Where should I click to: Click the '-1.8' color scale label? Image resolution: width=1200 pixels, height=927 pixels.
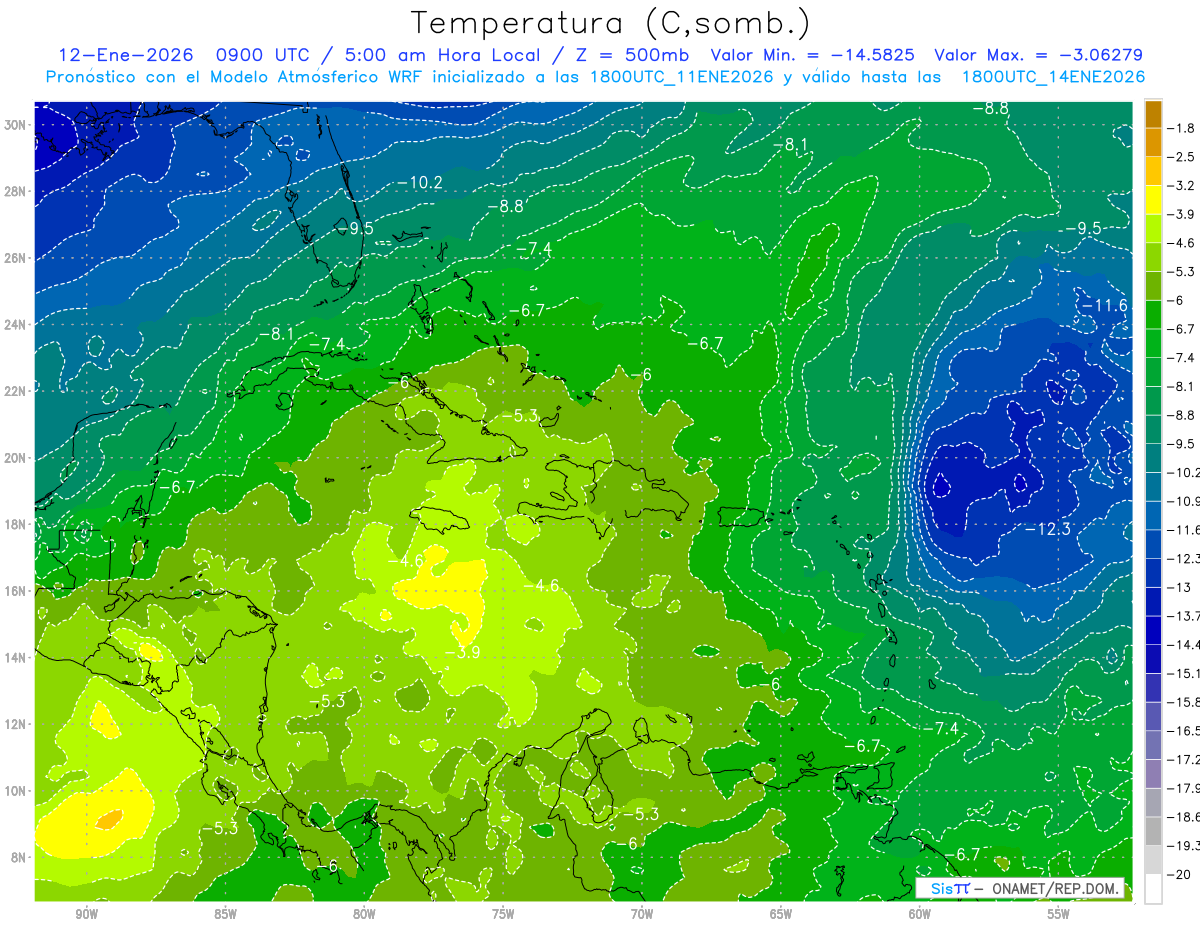pyautogui.click(x=1183, y=128)
